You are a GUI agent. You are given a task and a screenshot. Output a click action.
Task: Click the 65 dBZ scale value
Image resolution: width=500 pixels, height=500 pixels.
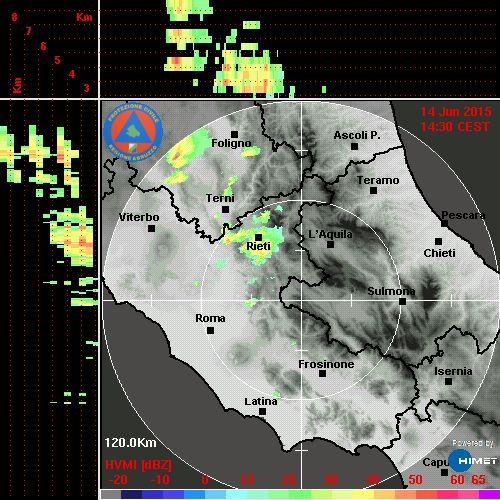pyautogui.click(x=478, y=480)
